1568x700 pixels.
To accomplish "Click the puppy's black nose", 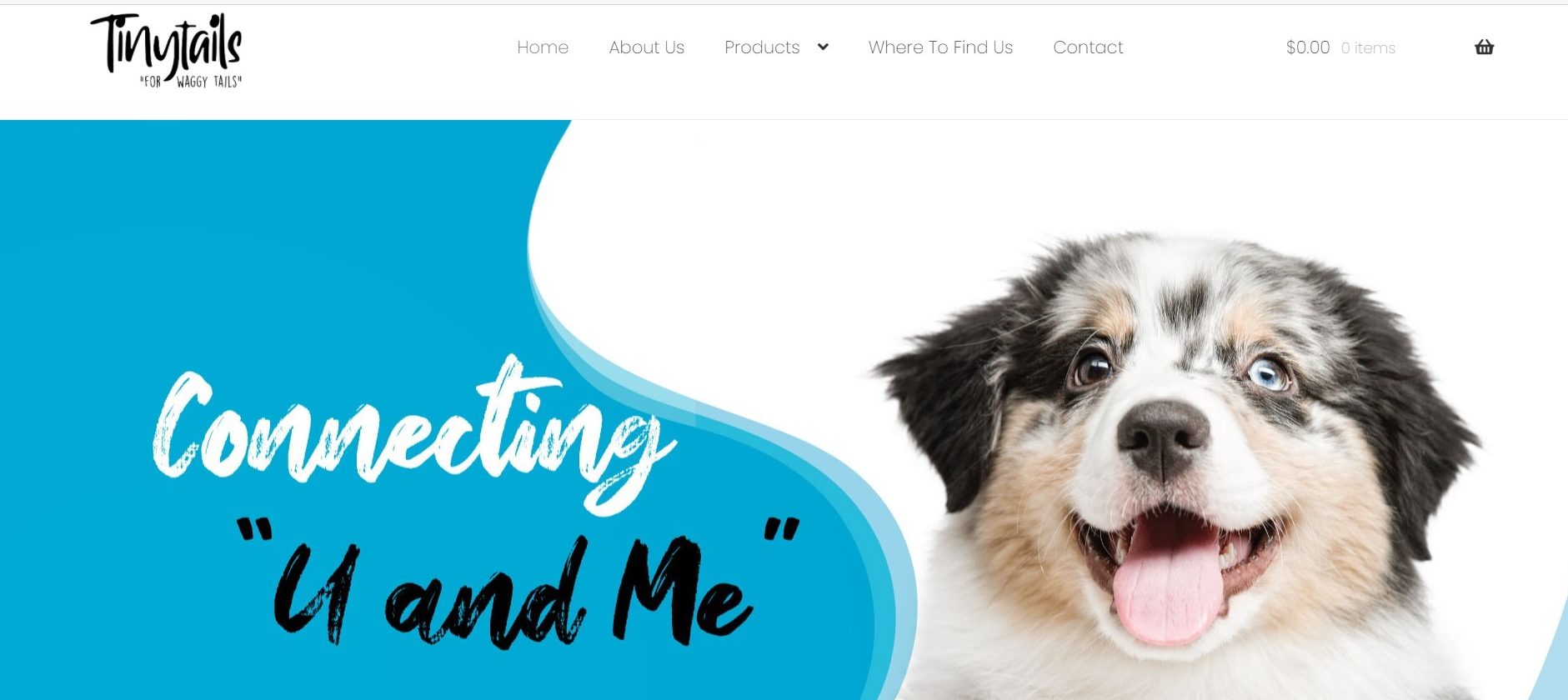I will pyautogui.click(x=1163, y=436).
